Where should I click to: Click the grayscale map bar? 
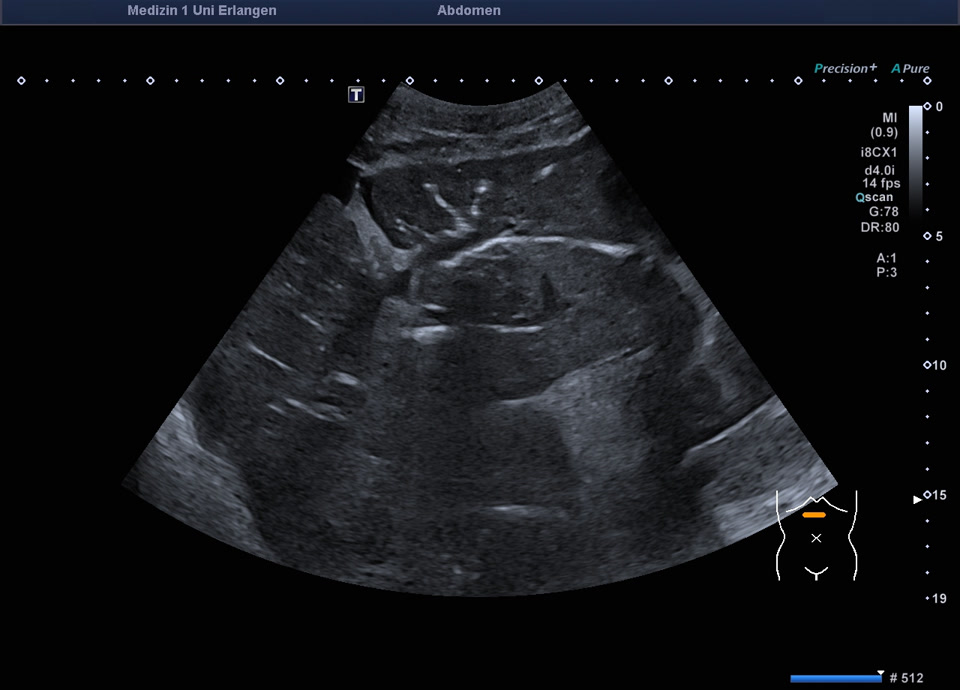[x=915, y=158]
